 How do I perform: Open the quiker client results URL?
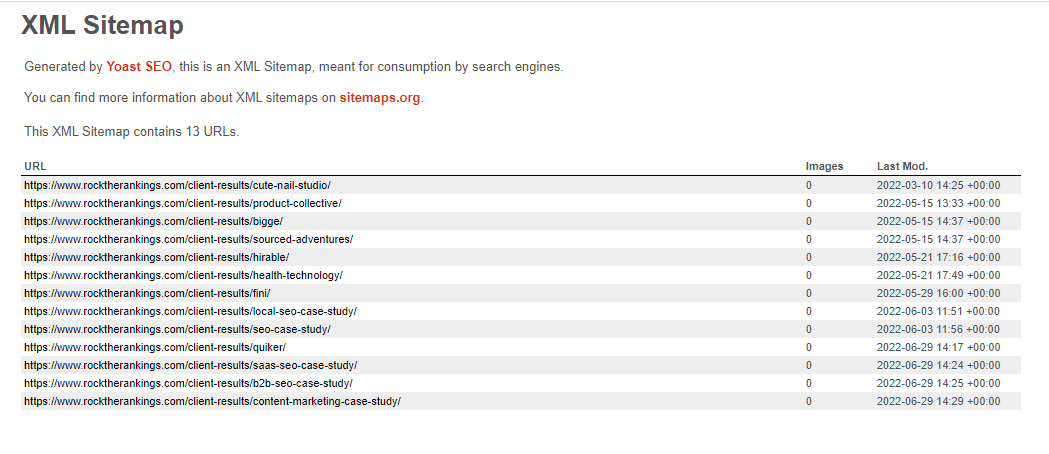(x=155, y=347)
